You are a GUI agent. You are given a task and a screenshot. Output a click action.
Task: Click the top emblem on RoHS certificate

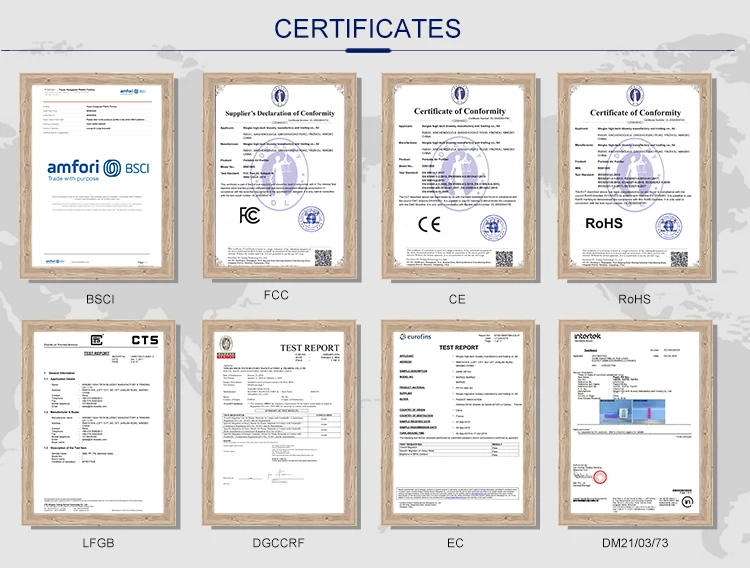[635, 95]
